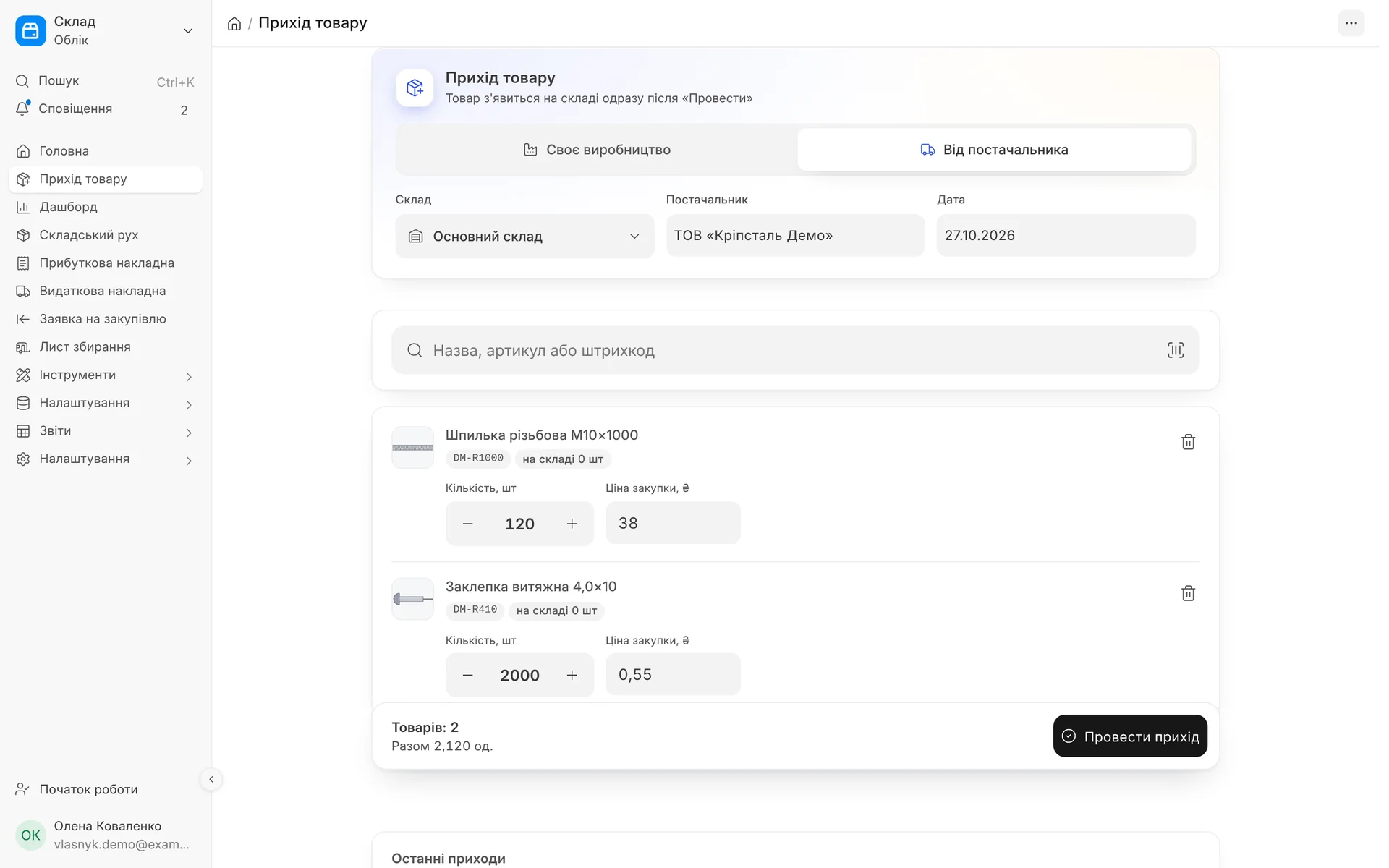Screen dimensions: 1389x868
Task: Delete Заклепка витяжна 4,0×10 row
Action: click(x=1188, y=593)
